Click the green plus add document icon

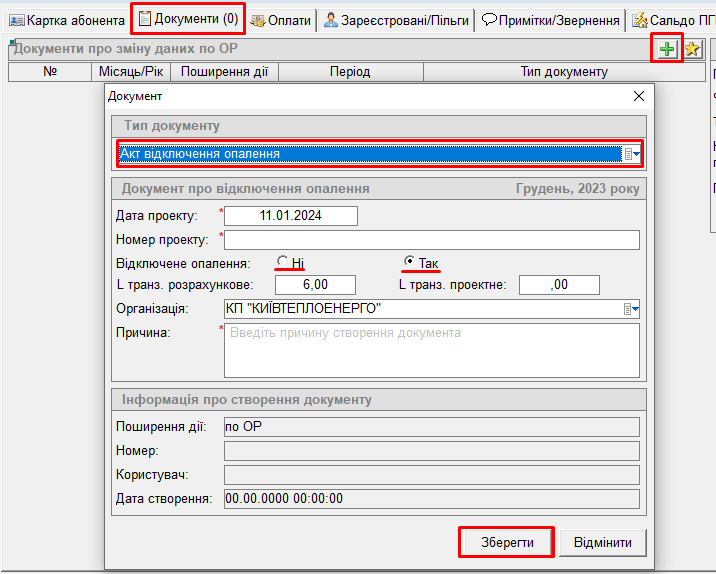coord(667,49)
